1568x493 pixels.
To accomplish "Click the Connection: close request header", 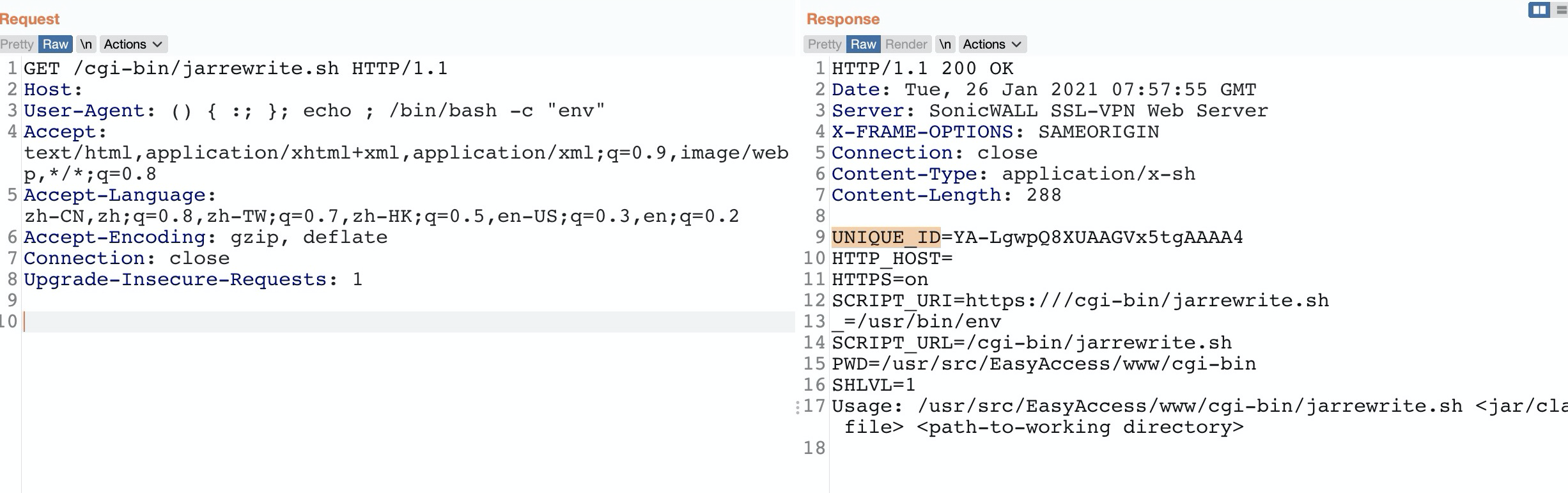I will (127, 258).
